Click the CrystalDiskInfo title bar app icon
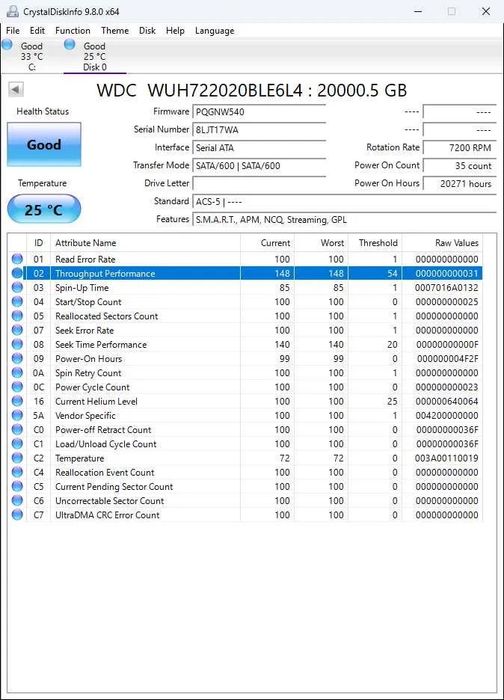This screenshot has height=700, width=504. coord(13,11)
